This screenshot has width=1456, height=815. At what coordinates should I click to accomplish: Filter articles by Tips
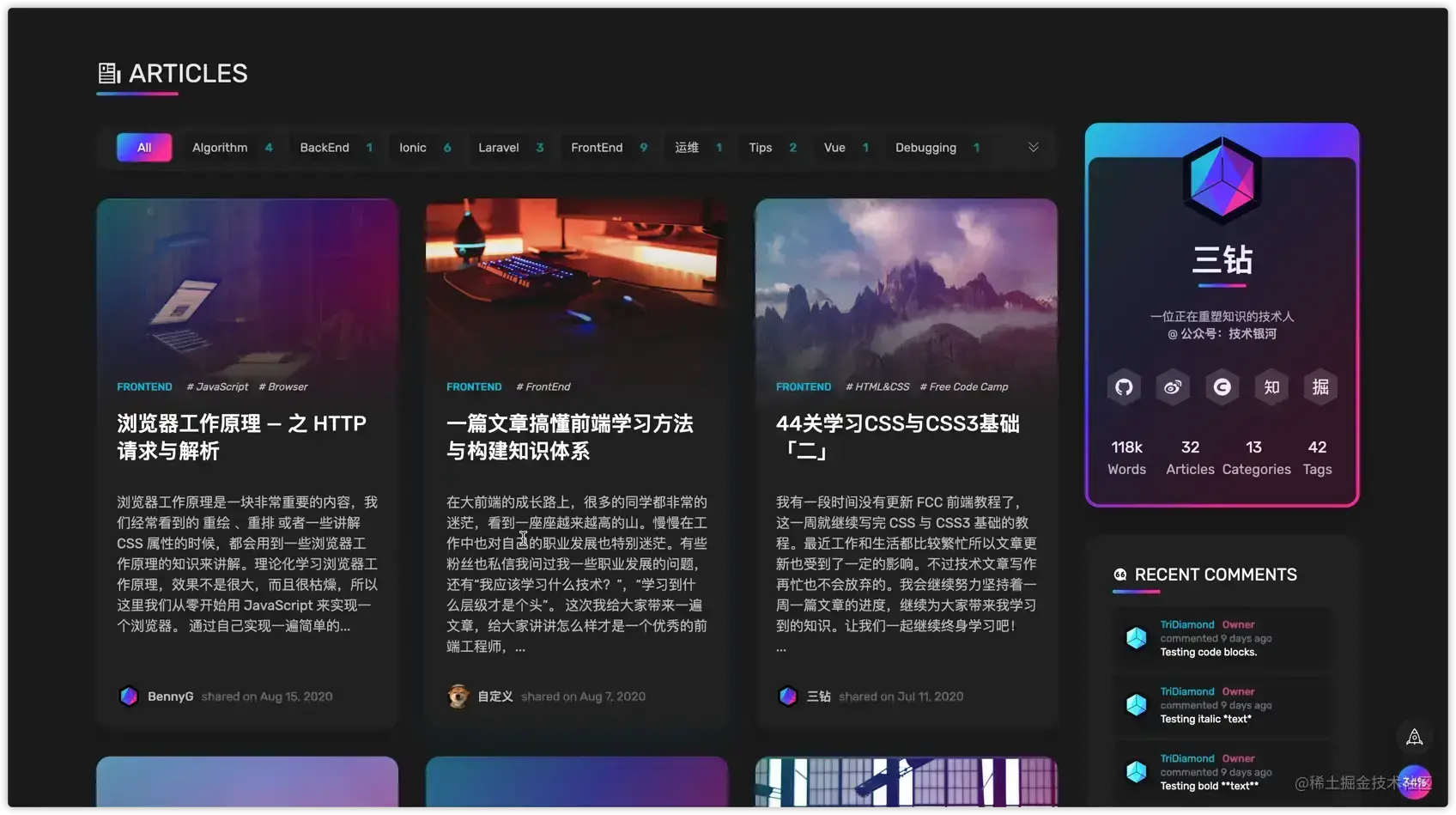coord(773,148)
